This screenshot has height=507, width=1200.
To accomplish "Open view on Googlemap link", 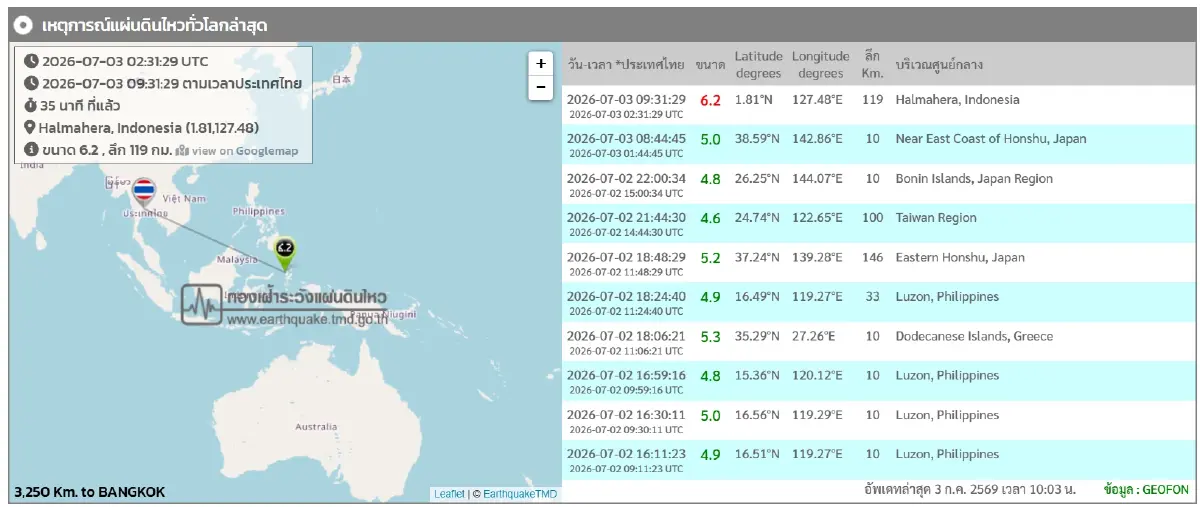I will [244, 150].
